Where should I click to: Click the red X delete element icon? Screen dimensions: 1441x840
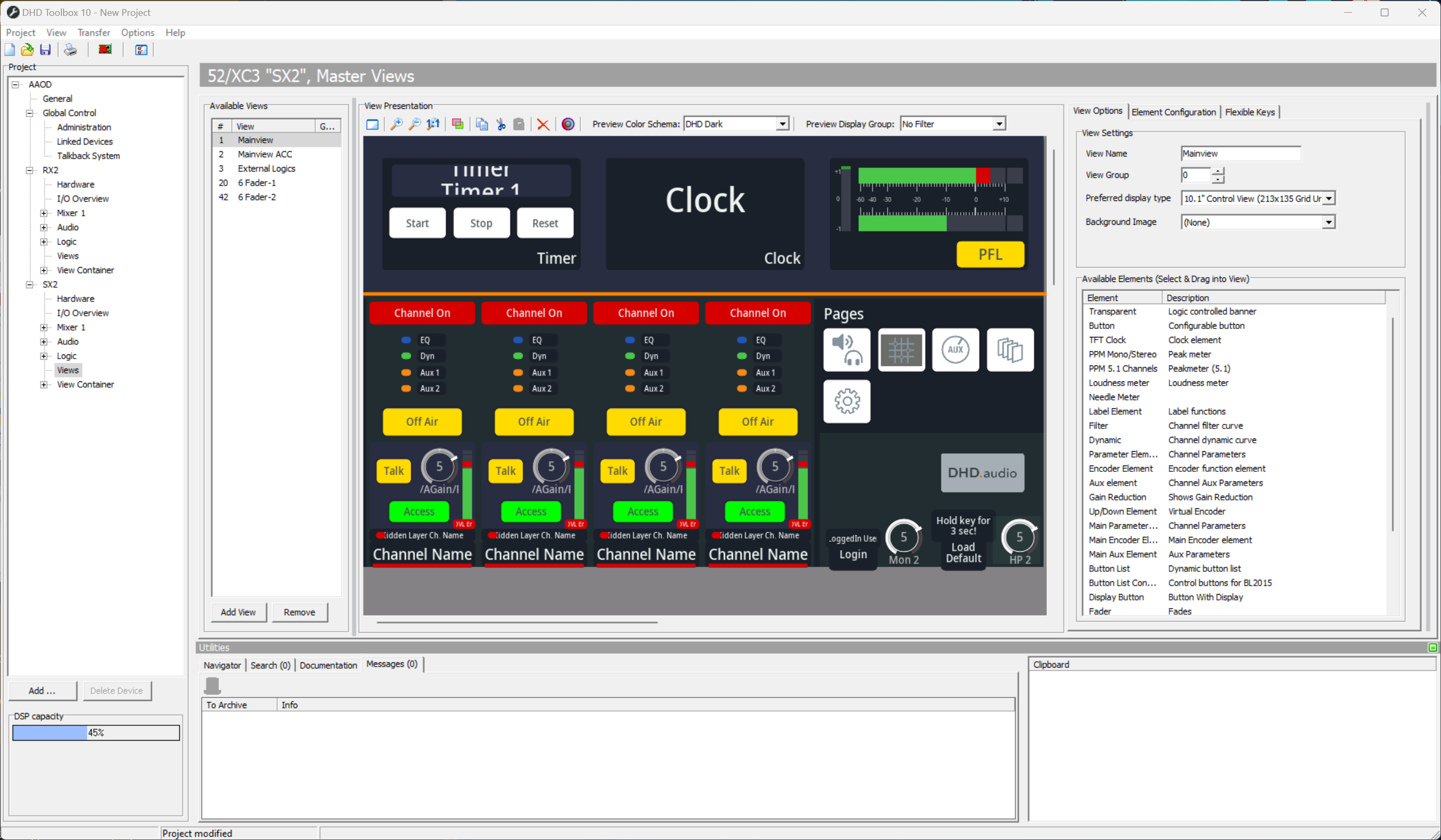(x=542, y=124)
